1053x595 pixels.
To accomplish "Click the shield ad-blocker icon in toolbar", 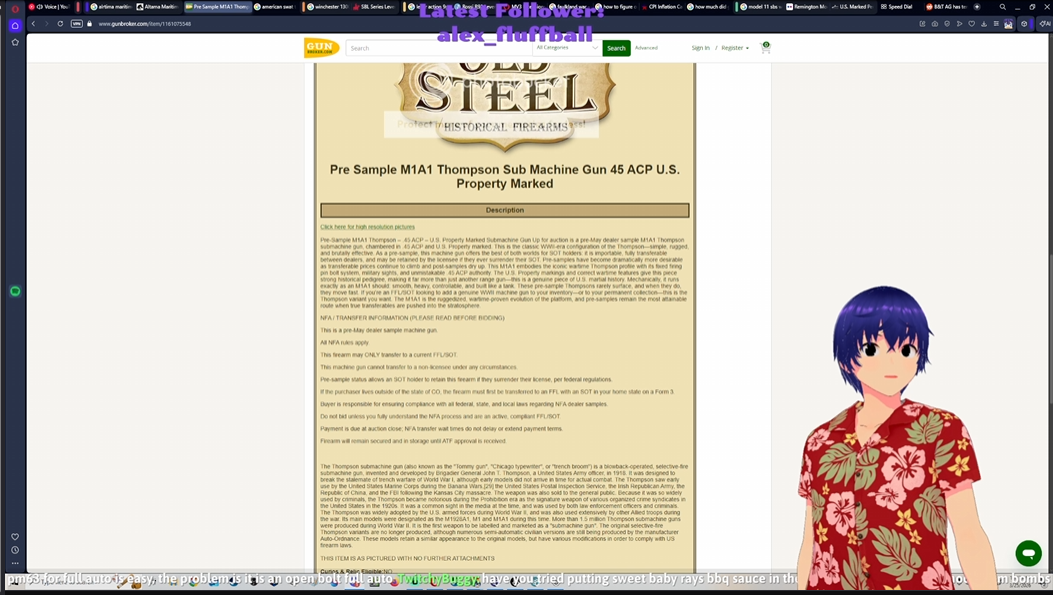I will coord(947,24).
